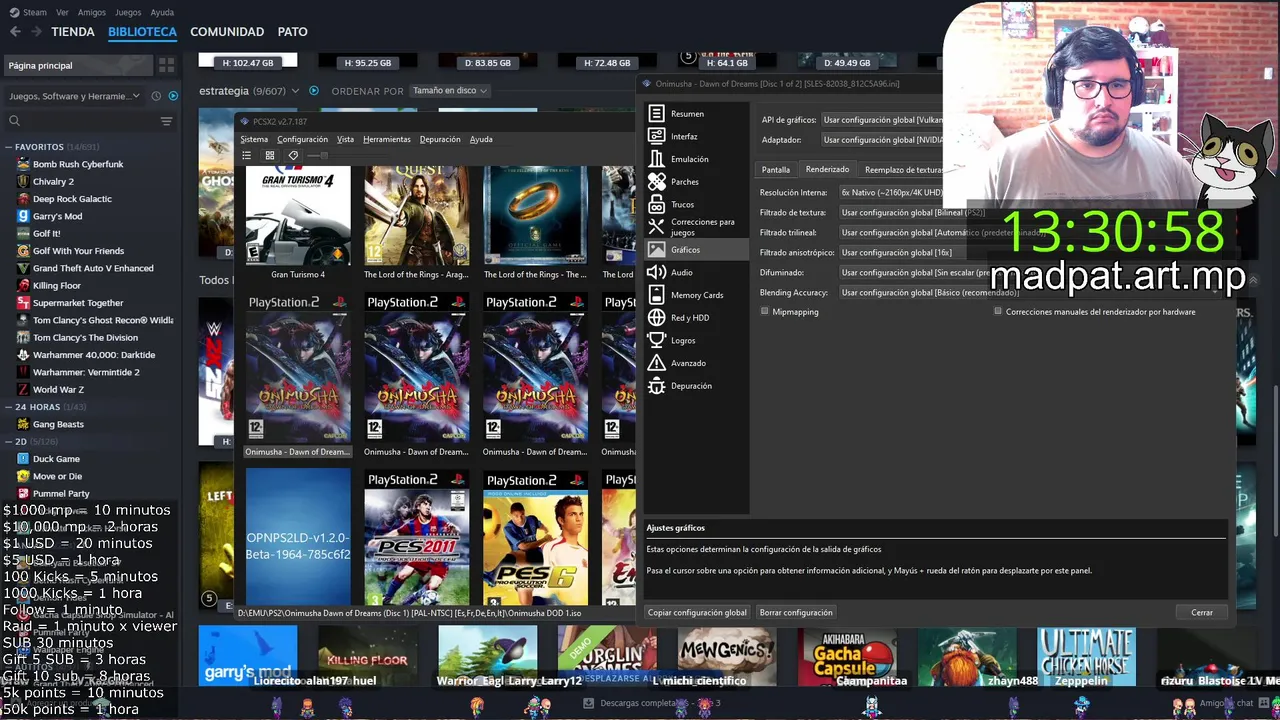Select Killing Floor in Steam favorites
1280x720 pixels.
pos(57,286)
